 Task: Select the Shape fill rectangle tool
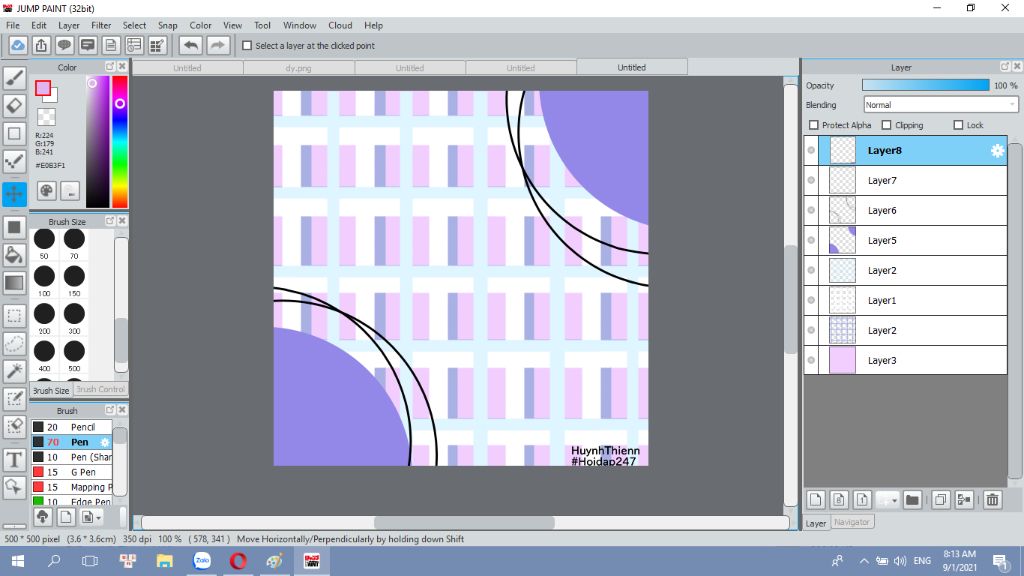click(x=14, y=227)
